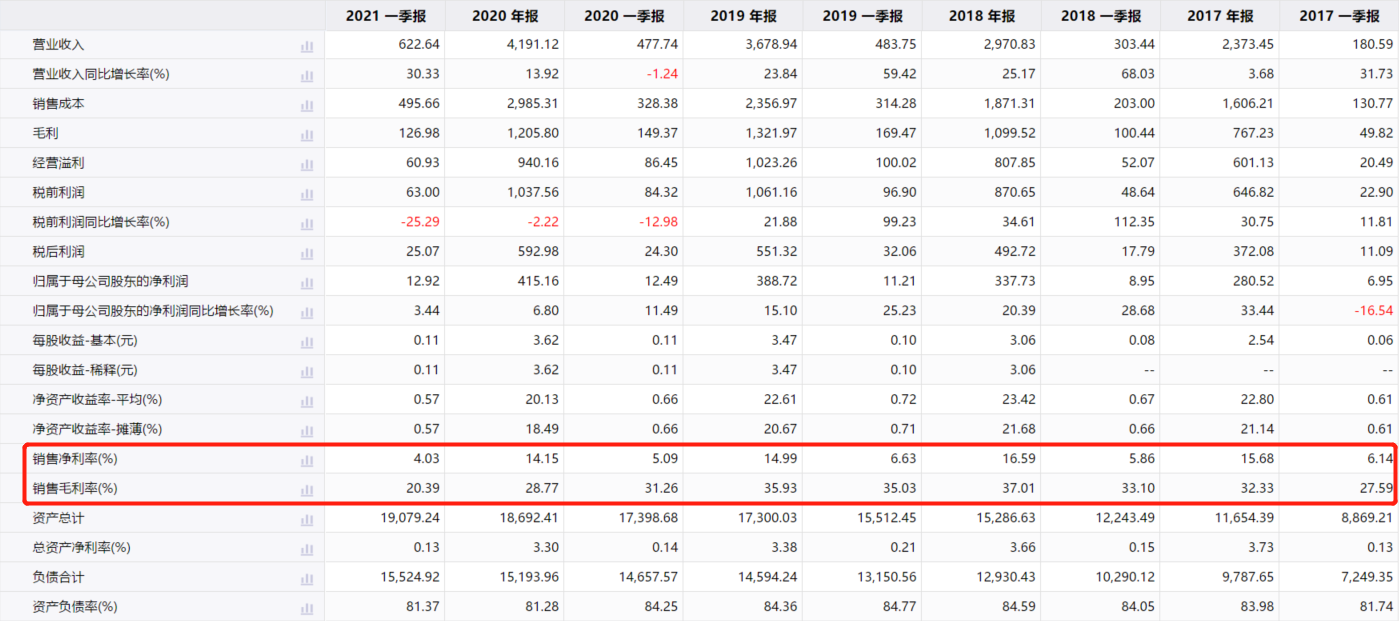Click the 经营溢利 row label
Viewport: 1399px width, 621px height.
(58, 163)
